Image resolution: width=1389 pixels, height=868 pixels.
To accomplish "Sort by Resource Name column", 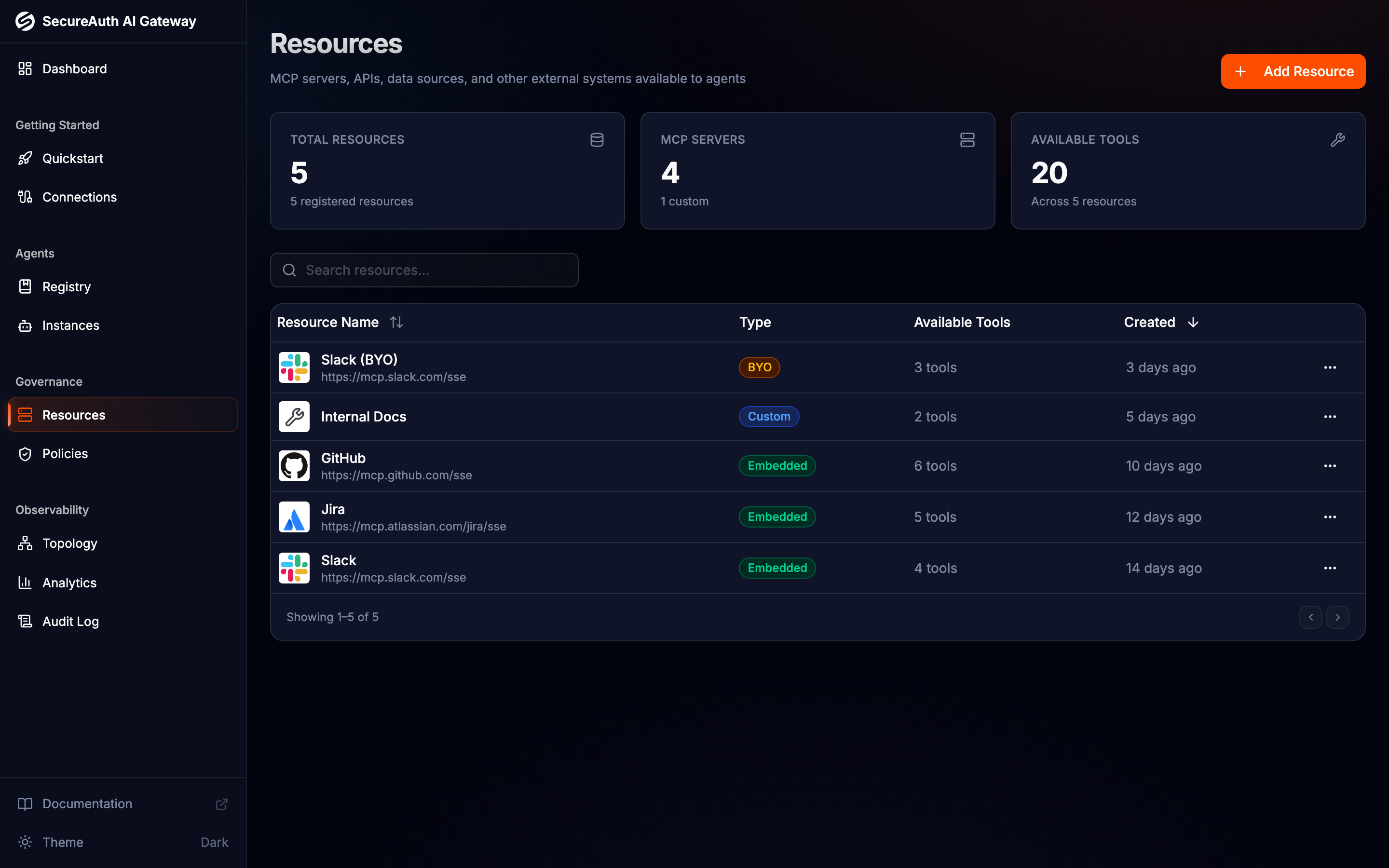I will point(340,322).
